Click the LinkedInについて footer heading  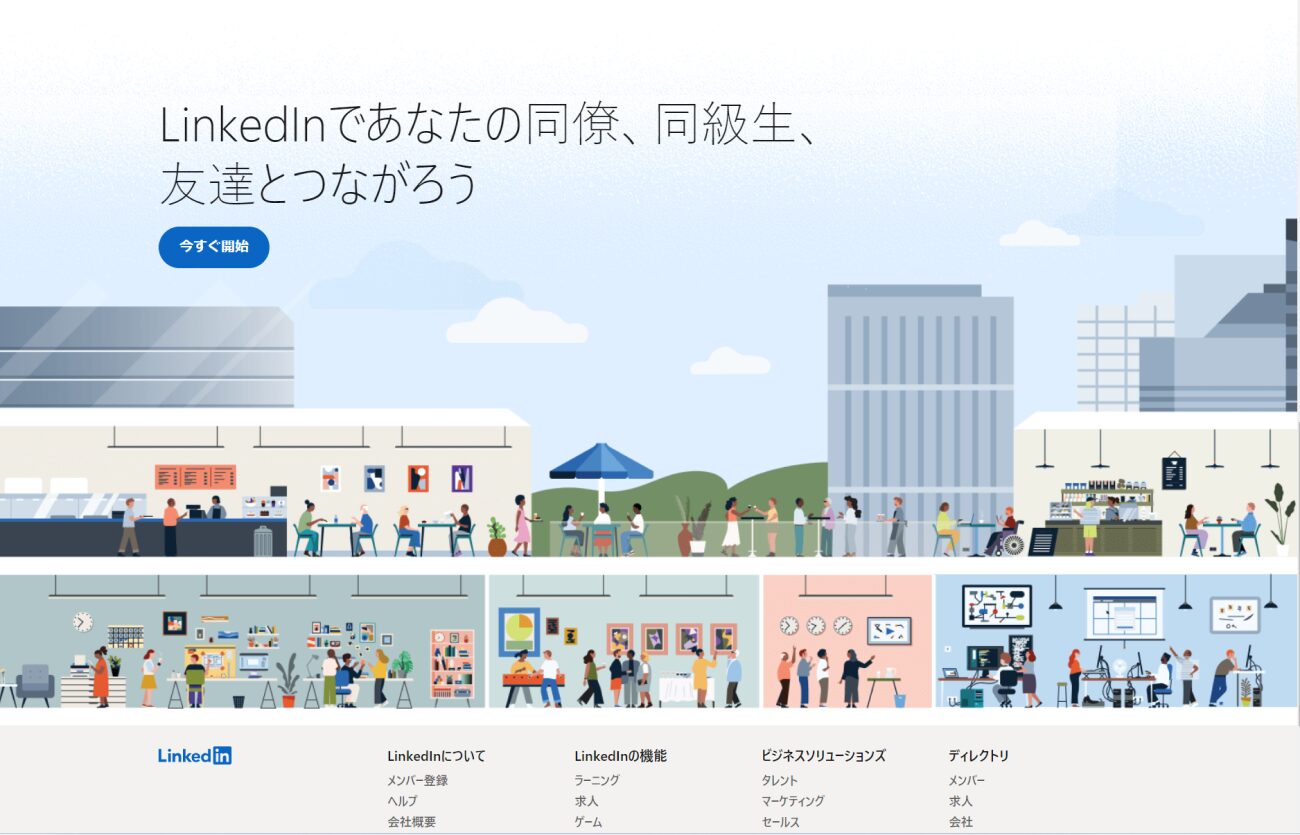click(x=436, y=756)
